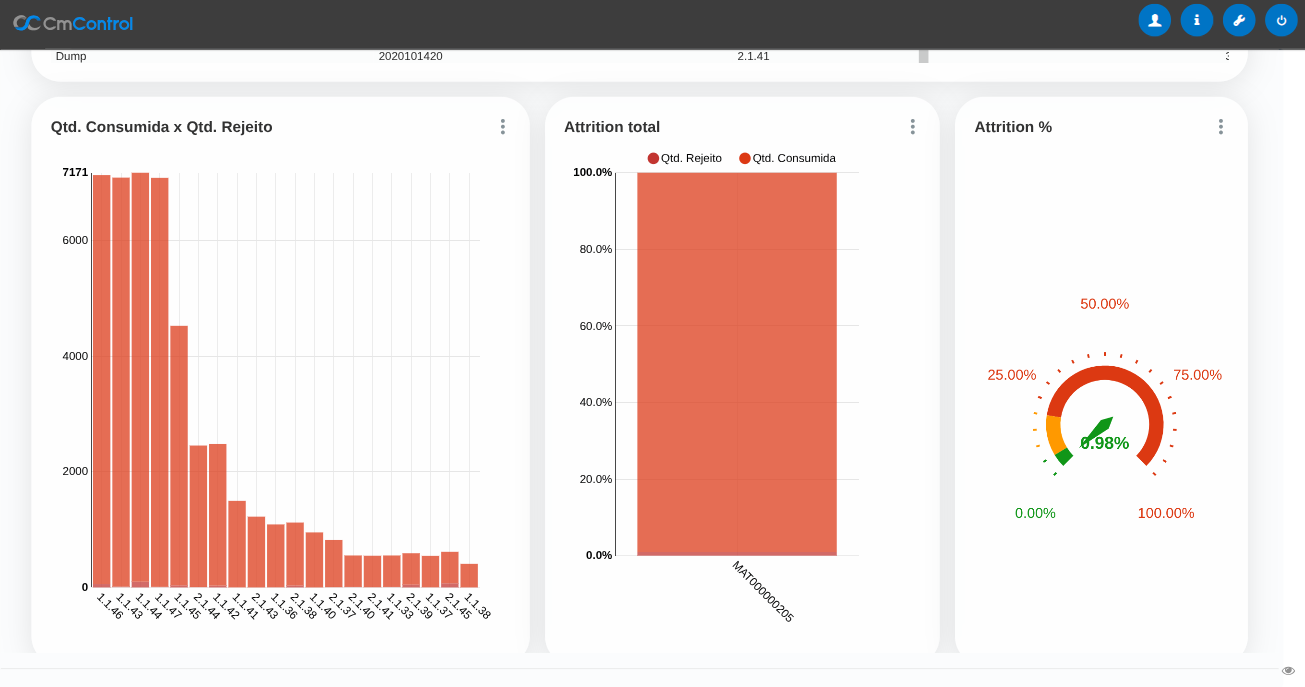Open the user profile icon
The width and height of the screenshot is (1305, 687).
tap(1154, 20)
